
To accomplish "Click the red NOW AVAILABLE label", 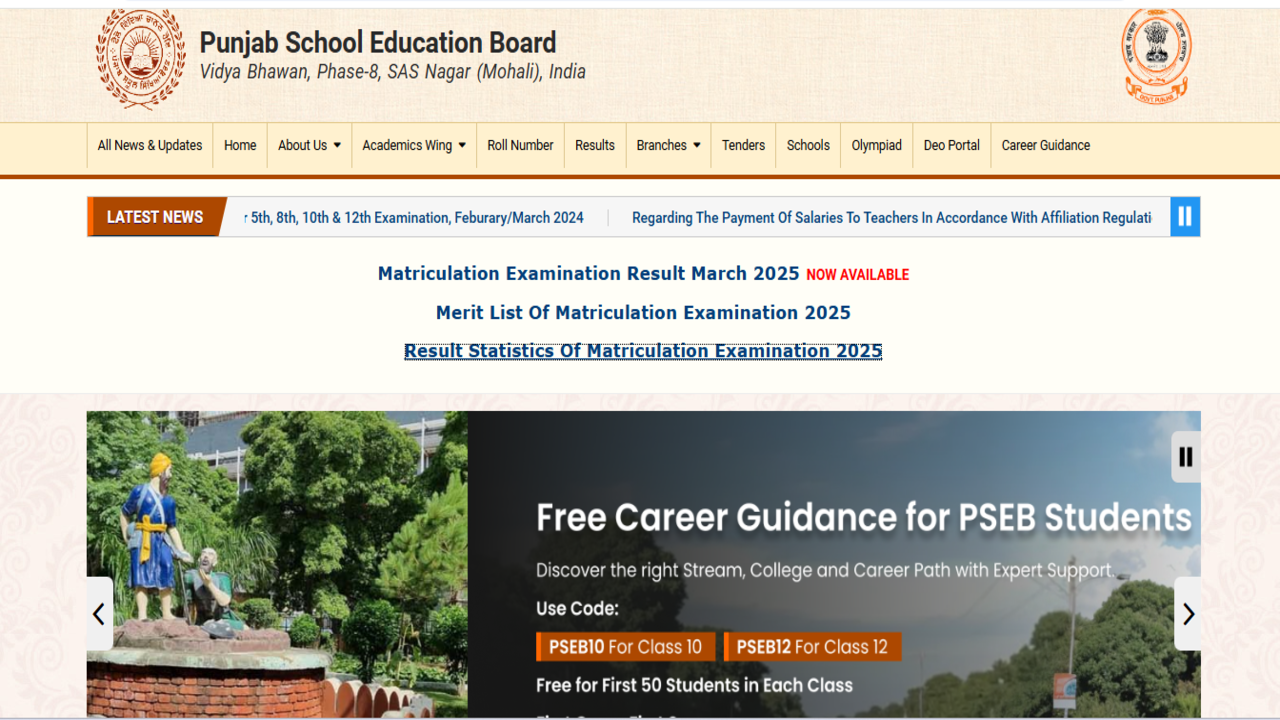I will pyautogui.click(x=858, y=275).
